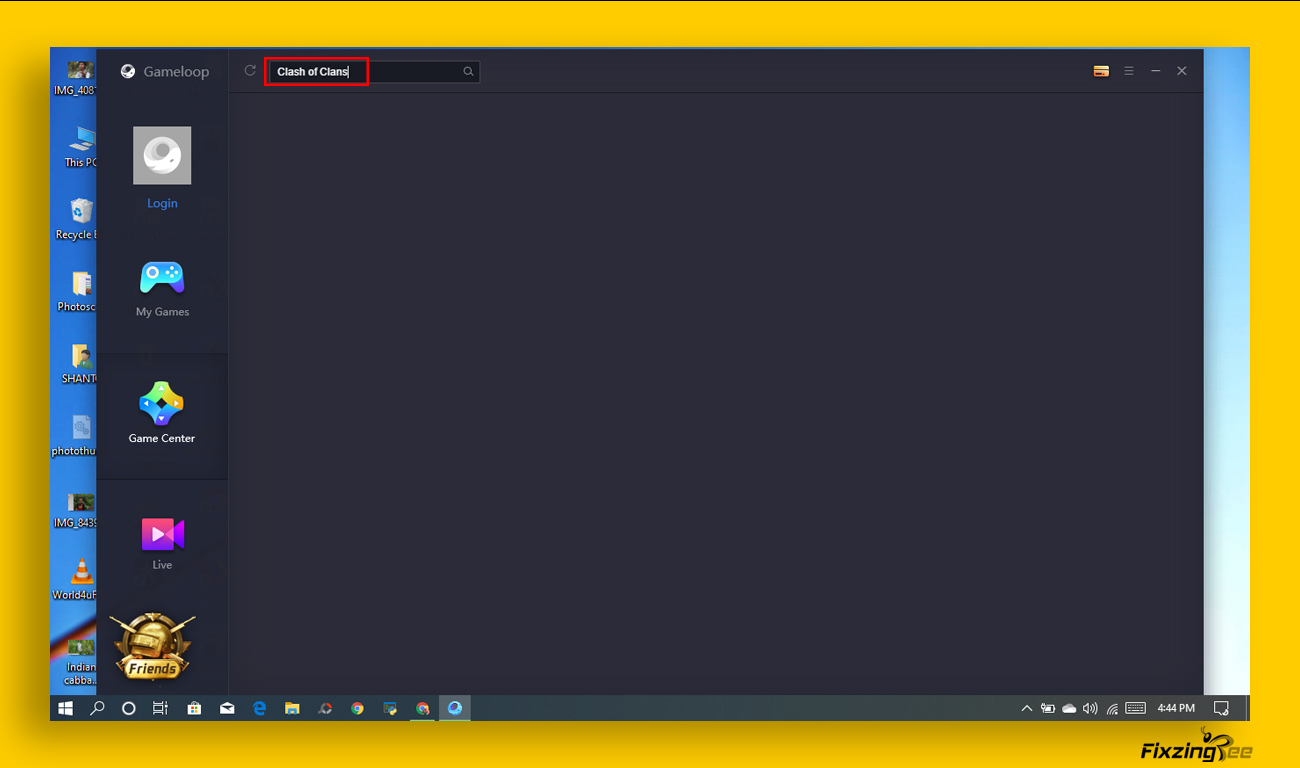Launch Microsoft Store from the taskbar

(x=194, y=708)
